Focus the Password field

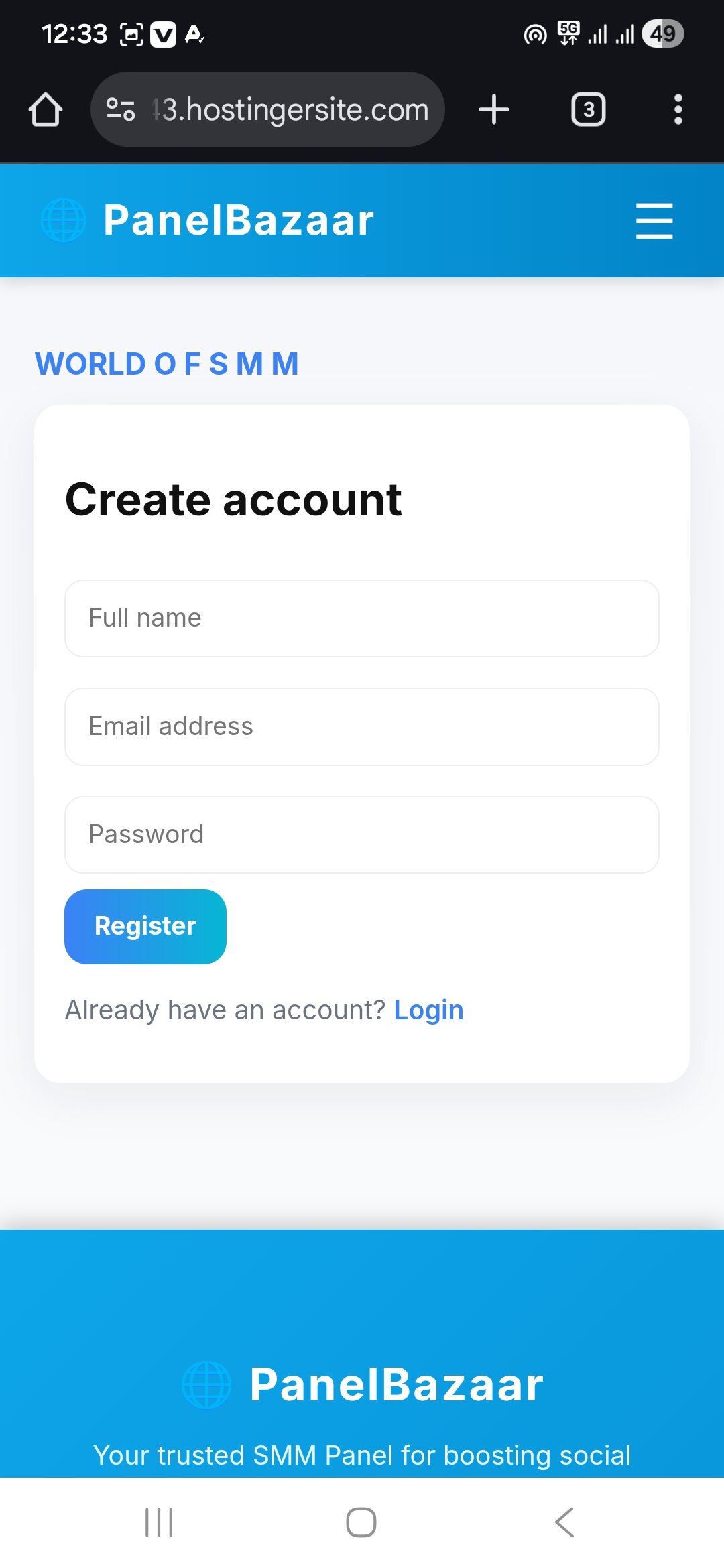click(362, 834)
